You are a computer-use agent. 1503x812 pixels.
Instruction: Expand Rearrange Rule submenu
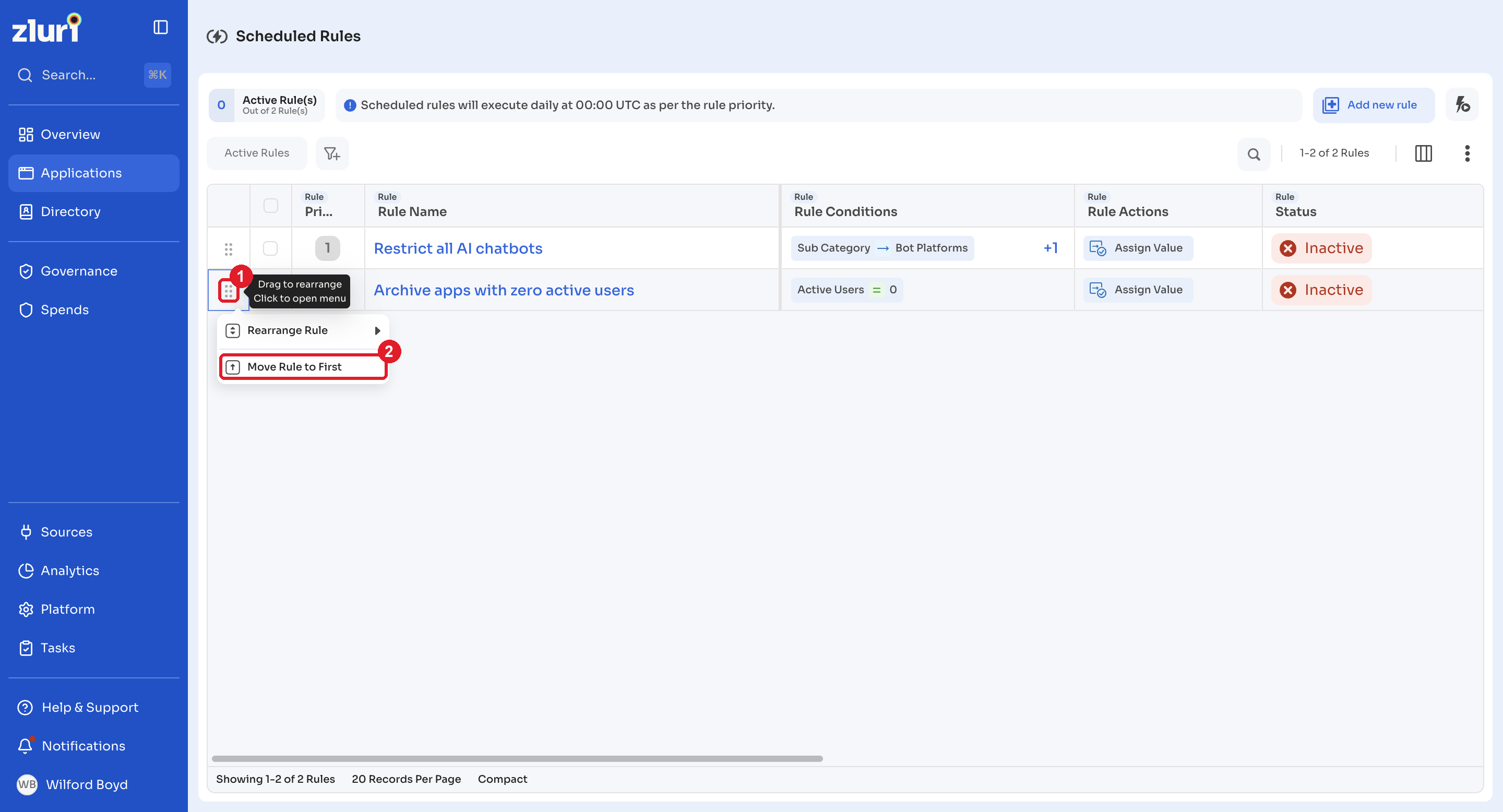tap(303, 331)
